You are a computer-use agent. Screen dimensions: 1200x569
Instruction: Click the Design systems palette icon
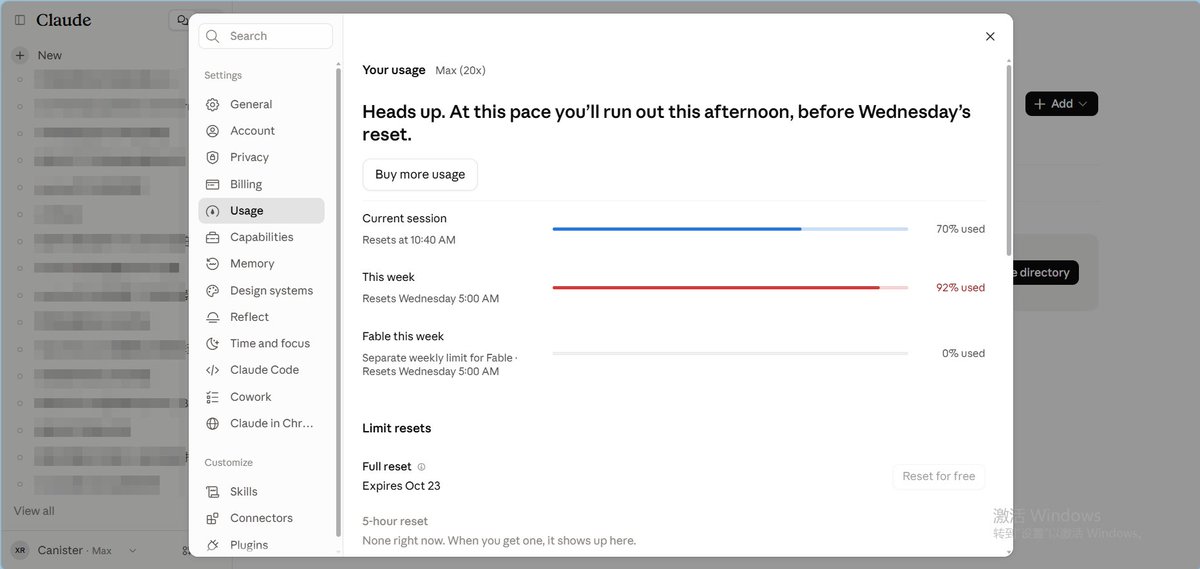pos(212,291)
